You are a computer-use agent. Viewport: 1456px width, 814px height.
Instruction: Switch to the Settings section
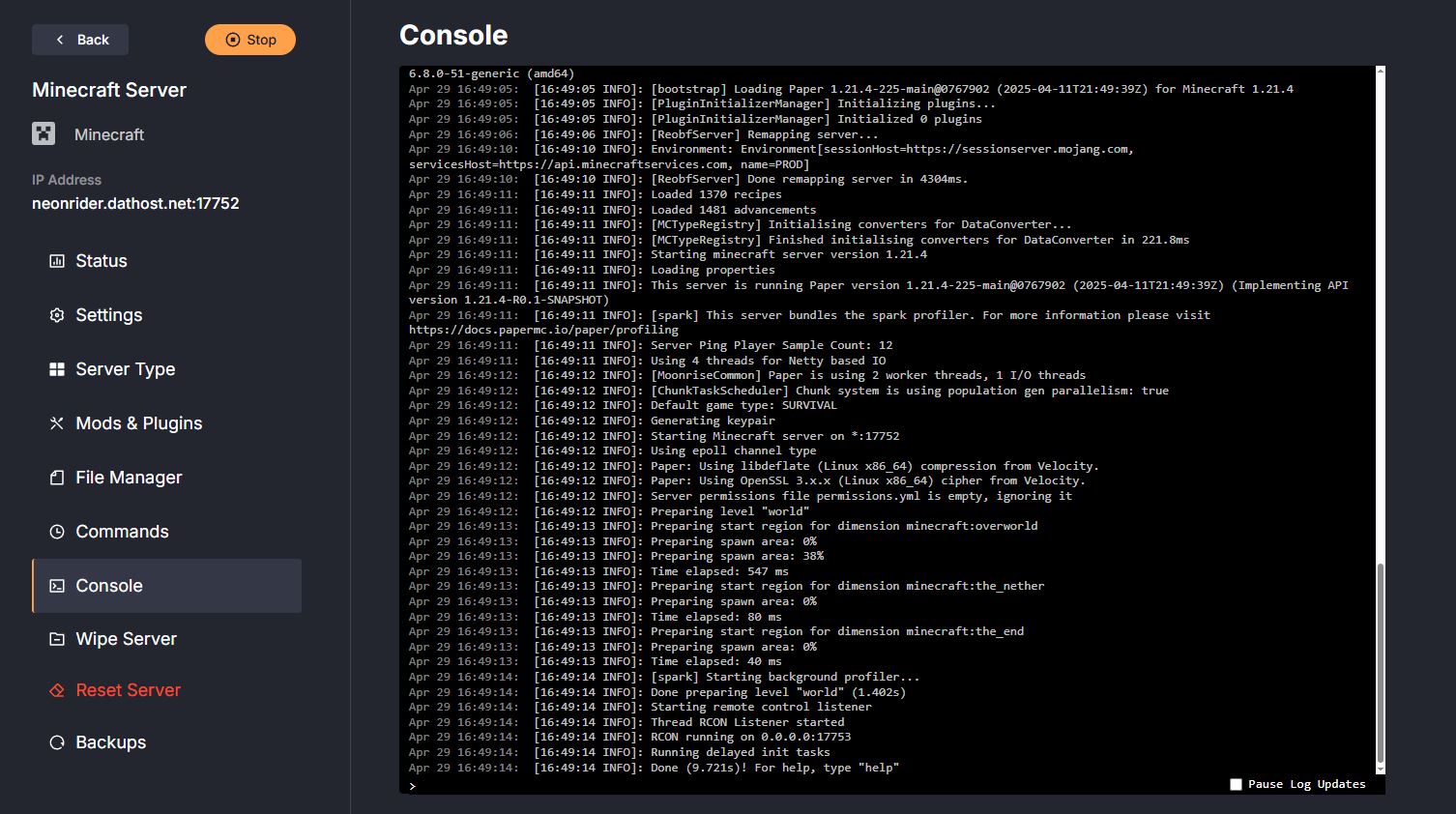tap(108, 314)
